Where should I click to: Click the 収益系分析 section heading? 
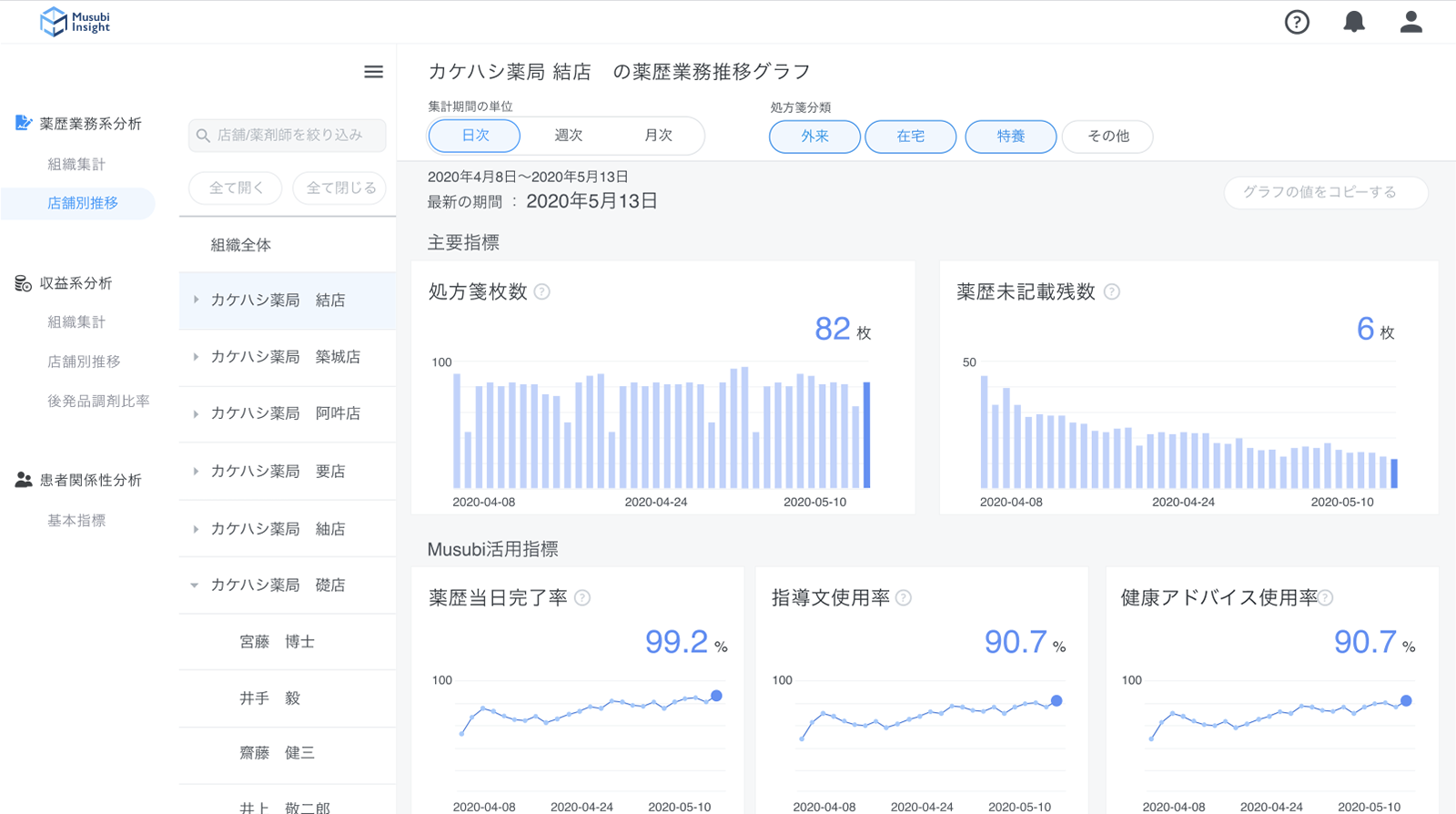(x=76, y=283)
